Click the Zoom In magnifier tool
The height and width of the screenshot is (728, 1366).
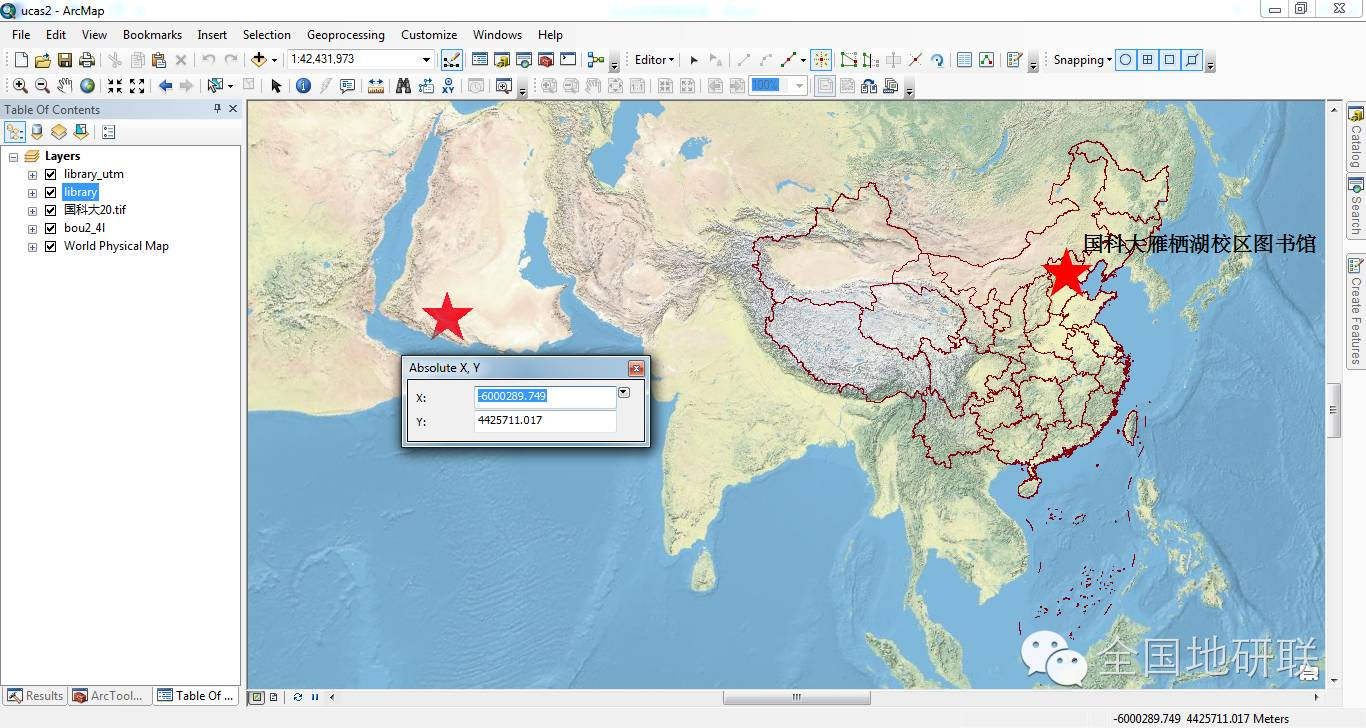click(x=20, y=85)
